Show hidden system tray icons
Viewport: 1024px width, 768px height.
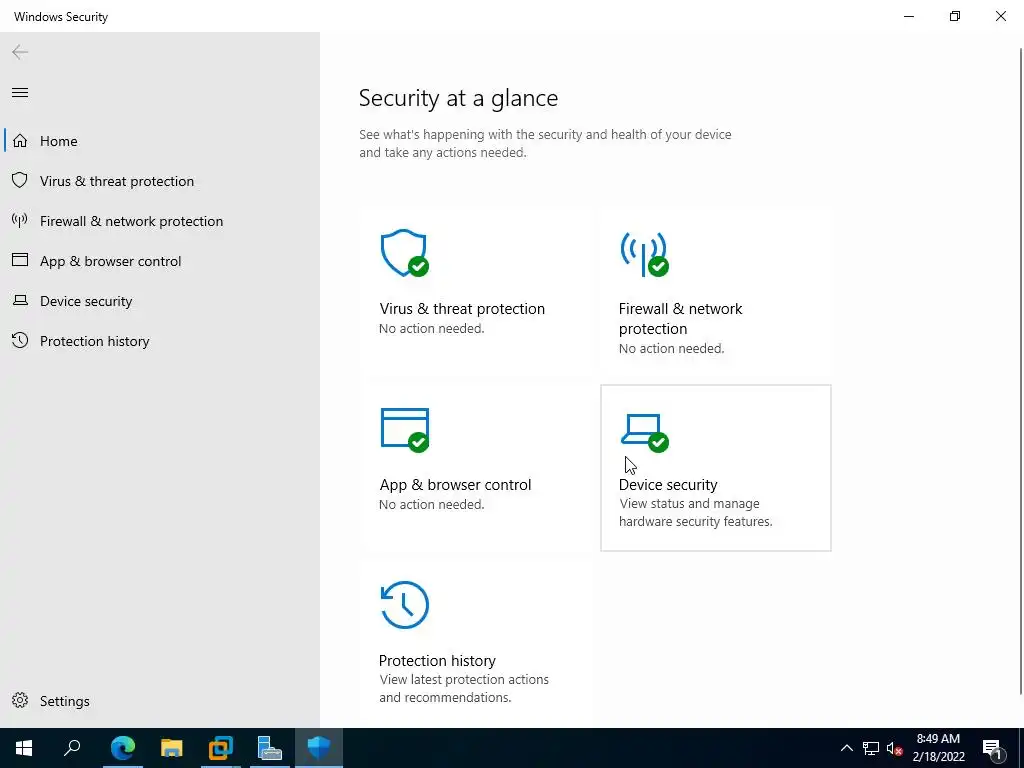(x=846, y=748)
